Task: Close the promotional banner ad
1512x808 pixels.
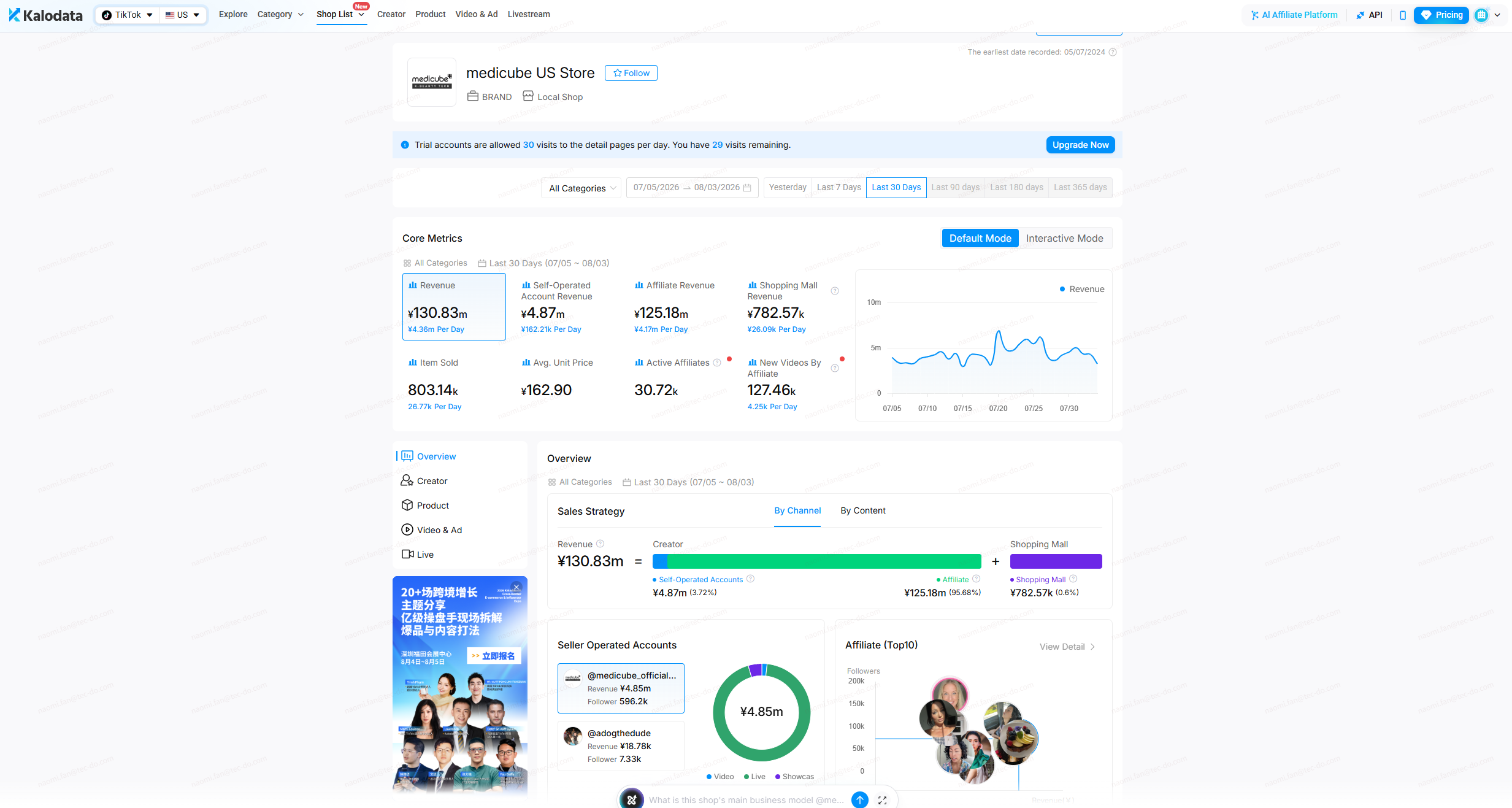Action: coord(516,587)
